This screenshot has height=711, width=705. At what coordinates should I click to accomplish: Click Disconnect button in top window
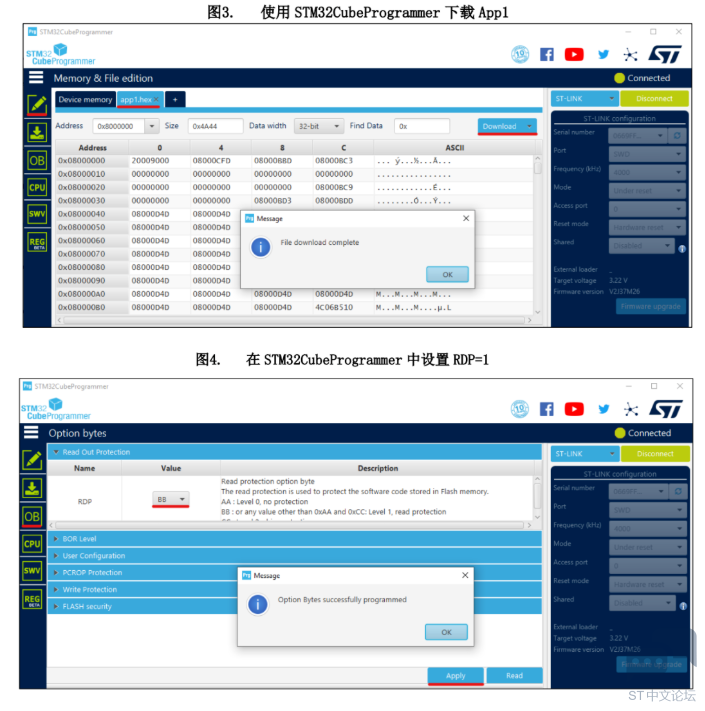(x=654, y=98)
